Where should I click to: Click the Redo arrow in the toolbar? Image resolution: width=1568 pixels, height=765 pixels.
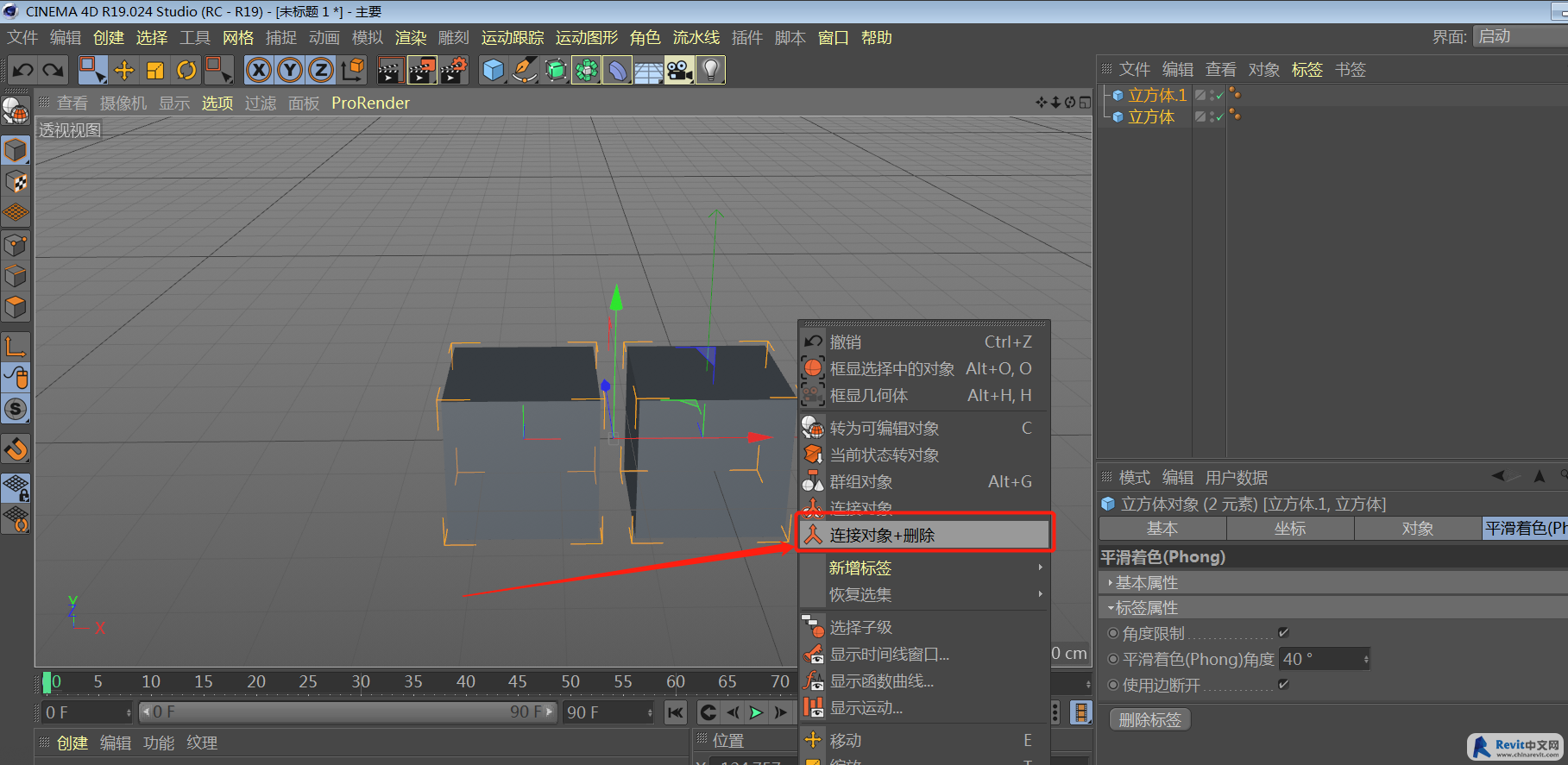54,70
